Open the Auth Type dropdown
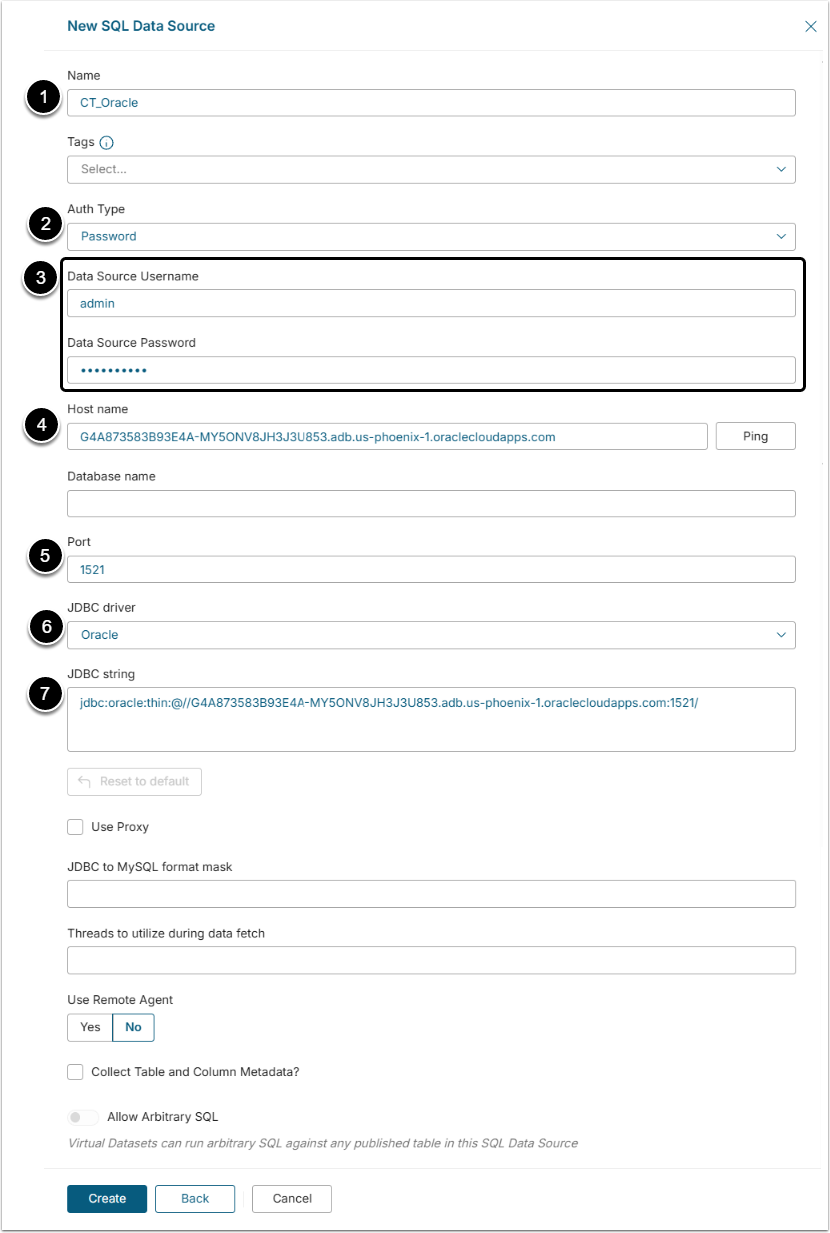 pos(431,237)
